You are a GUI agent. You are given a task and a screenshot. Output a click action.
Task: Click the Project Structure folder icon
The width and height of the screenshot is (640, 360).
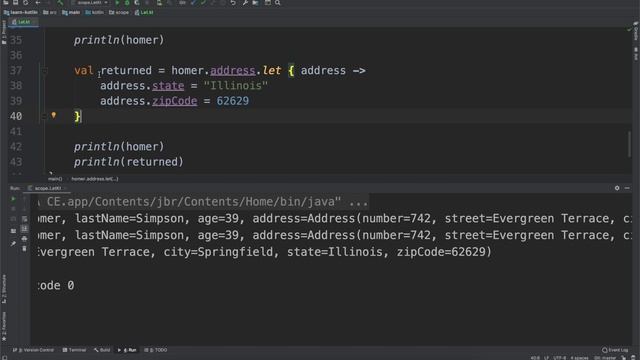[x=256, y=2]
